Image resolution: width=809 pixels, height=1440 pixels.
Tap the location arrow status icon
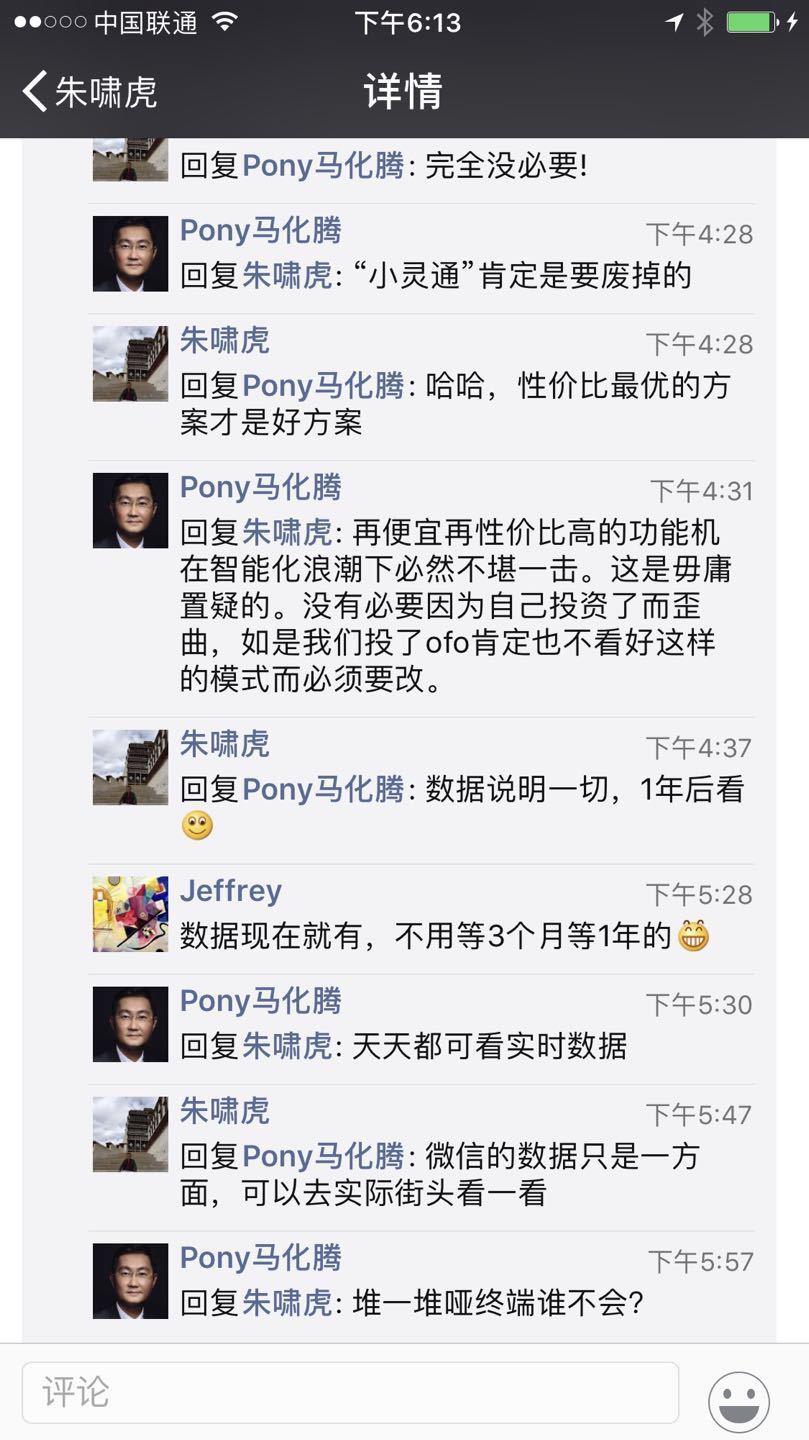point(675,22)
